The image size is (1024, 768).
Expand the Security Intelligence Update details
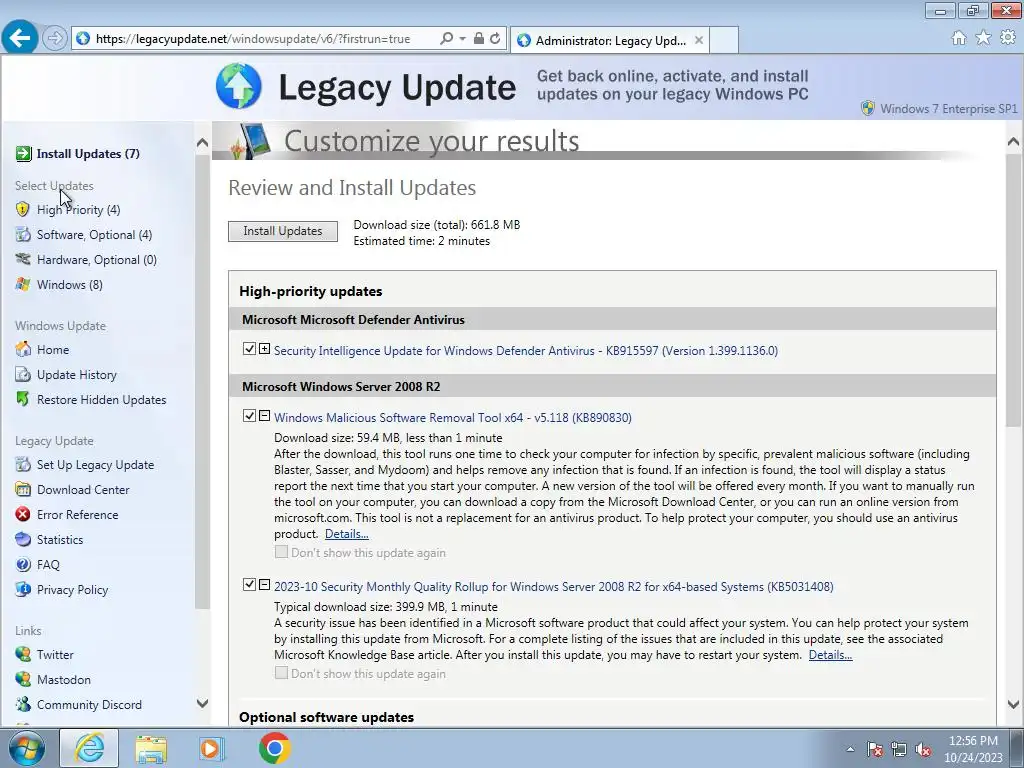click(264, 349)
